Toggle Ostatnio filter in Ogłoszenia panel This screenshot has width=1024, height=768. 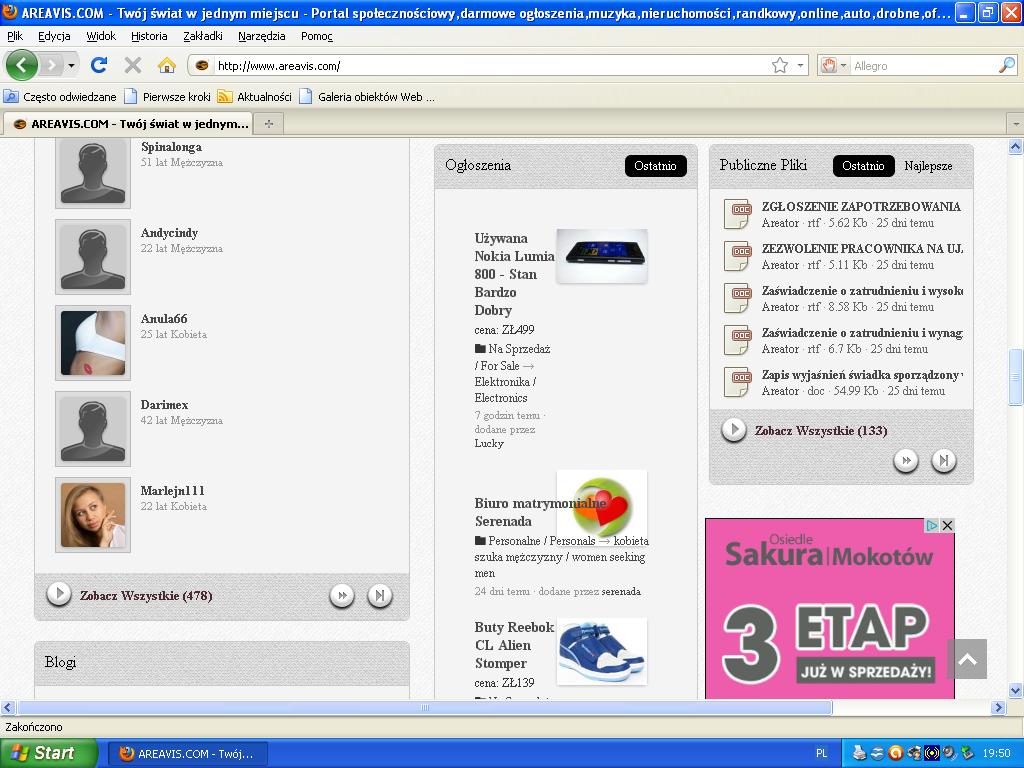pos(655,166)
